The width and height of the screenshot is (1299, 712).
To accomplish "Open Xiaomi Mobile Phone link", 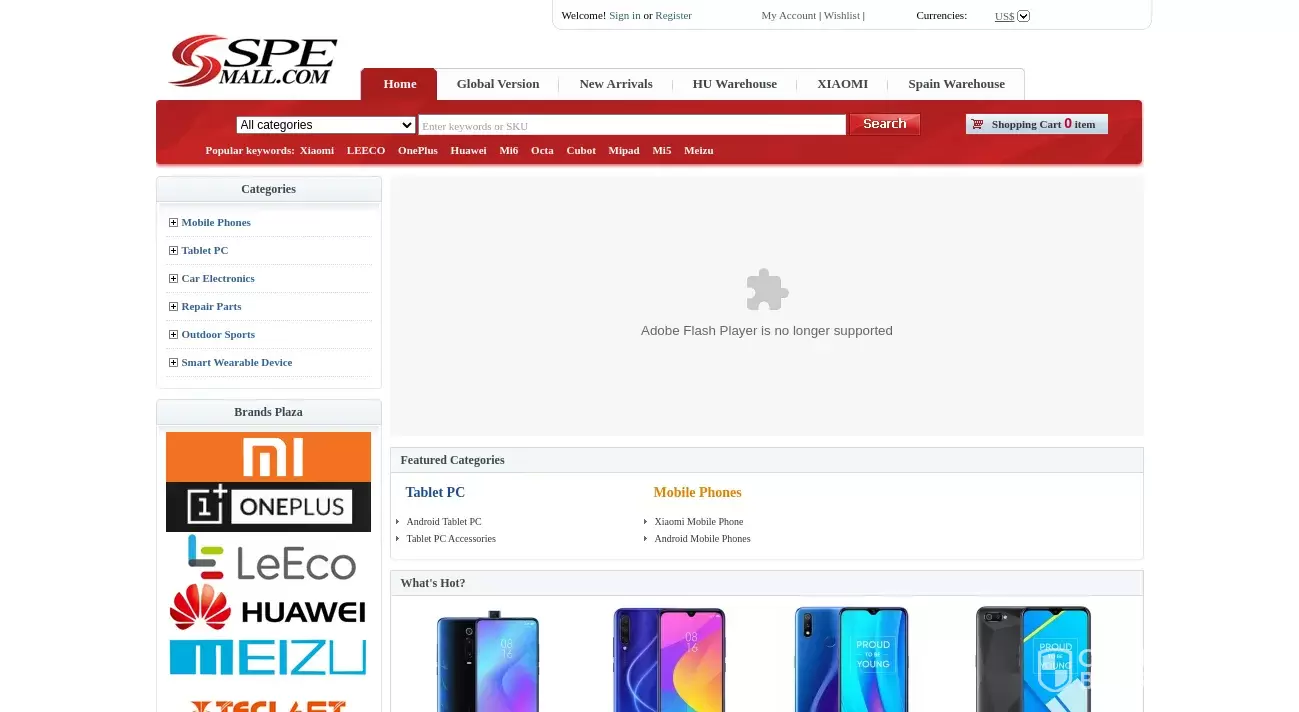I will tap(699, 522).
